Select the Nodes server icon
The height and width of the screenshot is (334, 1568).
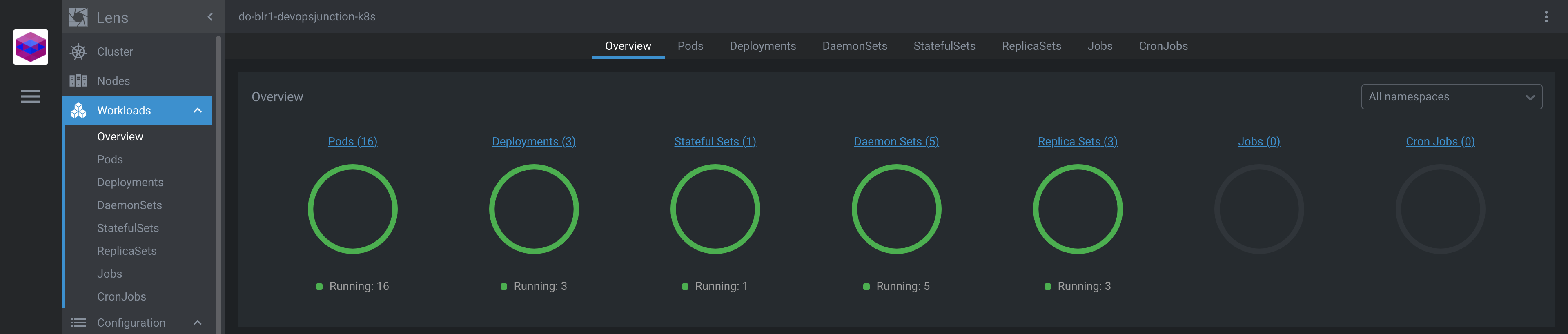pyautogui.click(x=78, y=81)
